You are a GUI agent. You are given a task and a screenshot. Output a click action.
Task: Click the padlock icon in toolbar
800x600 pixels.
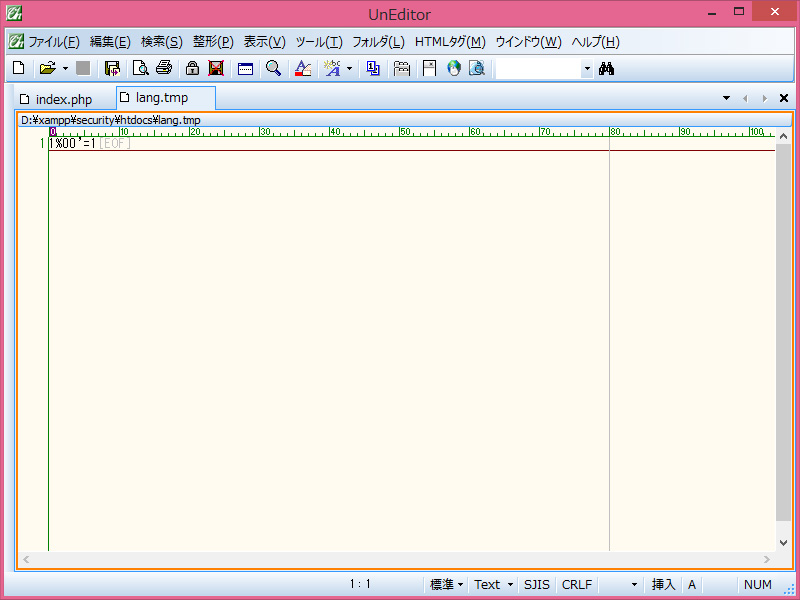coord(191,68)
